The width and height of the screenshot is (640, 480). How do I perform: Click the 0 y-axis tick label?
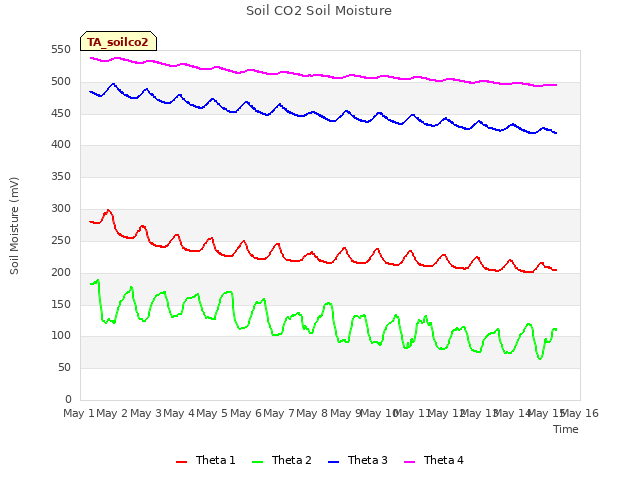68,399
